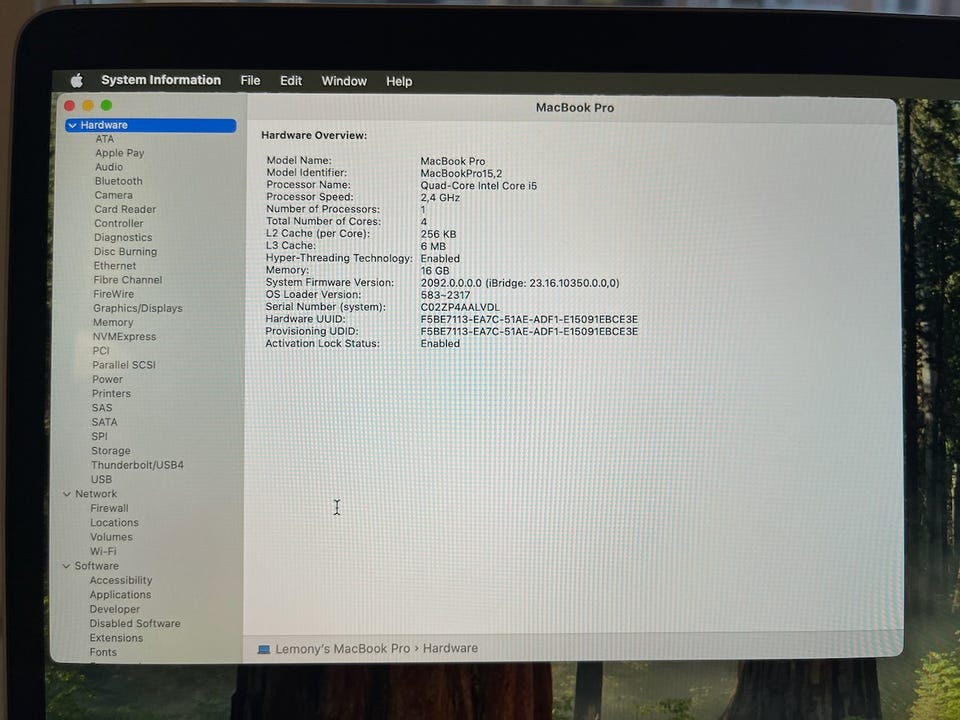Click the Model Identifier value MacBookPro15,2
The image size is (960, 720).
(x=461, y=173)
